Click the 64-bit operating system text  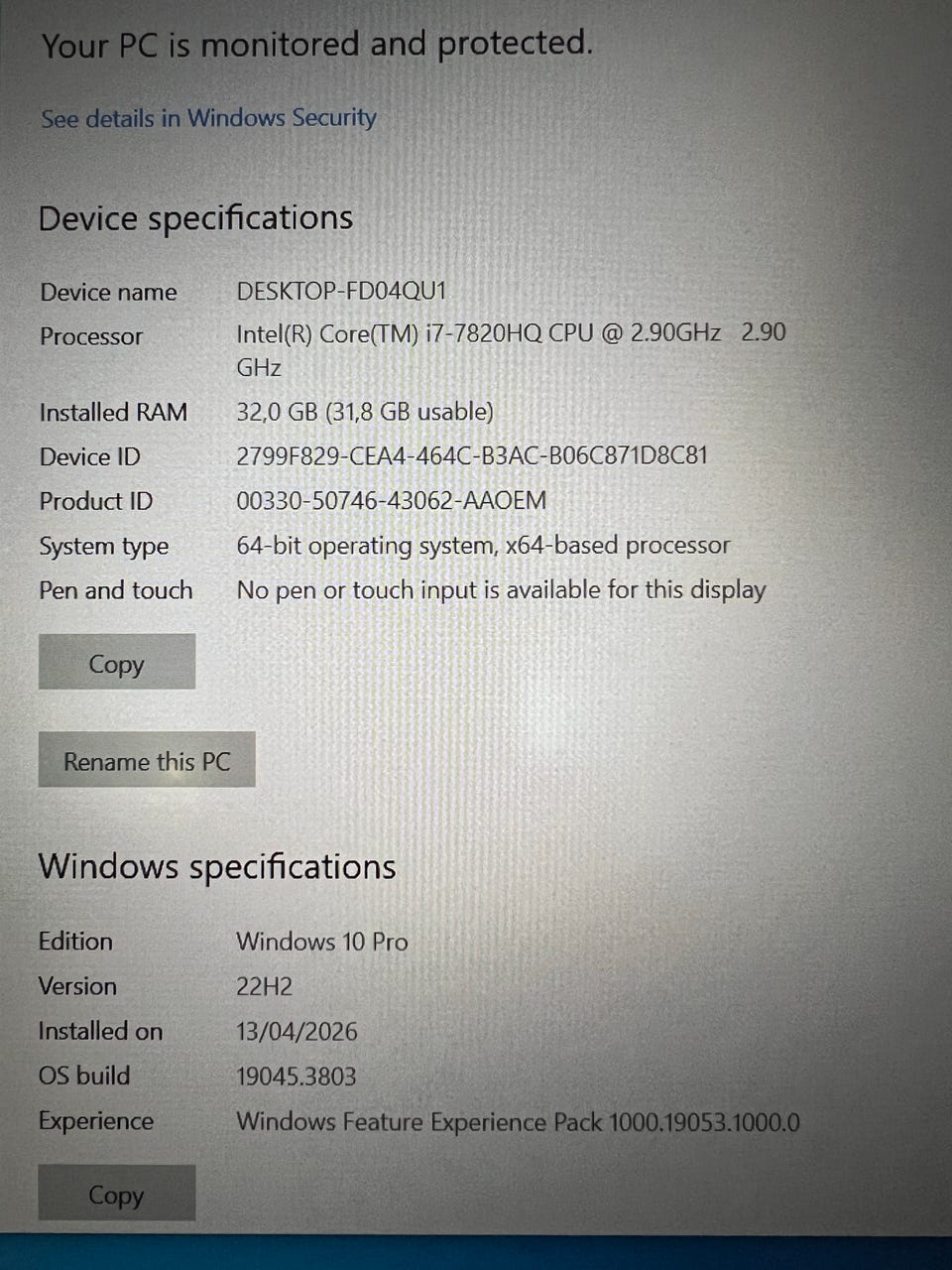(483, 546)
